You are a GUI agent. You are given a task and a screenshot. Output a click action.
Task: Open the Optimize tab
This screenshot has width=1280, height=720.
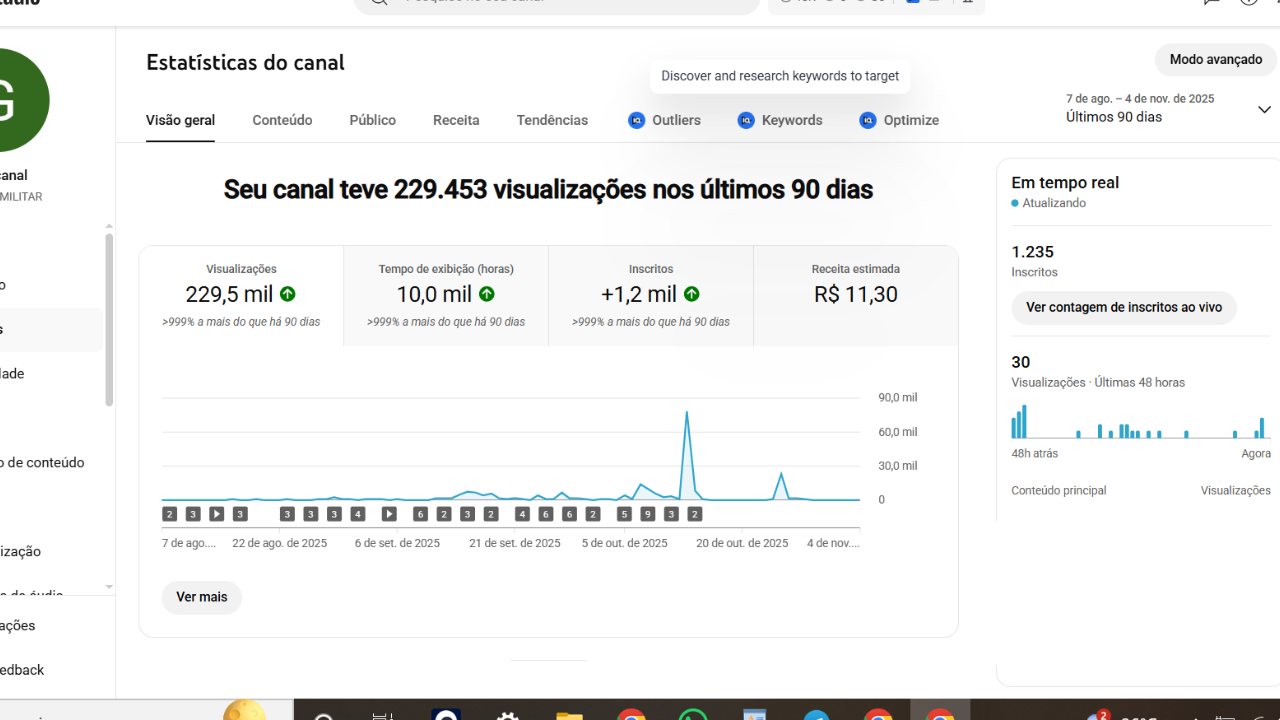pyautogui.click(x=899, y=120)
